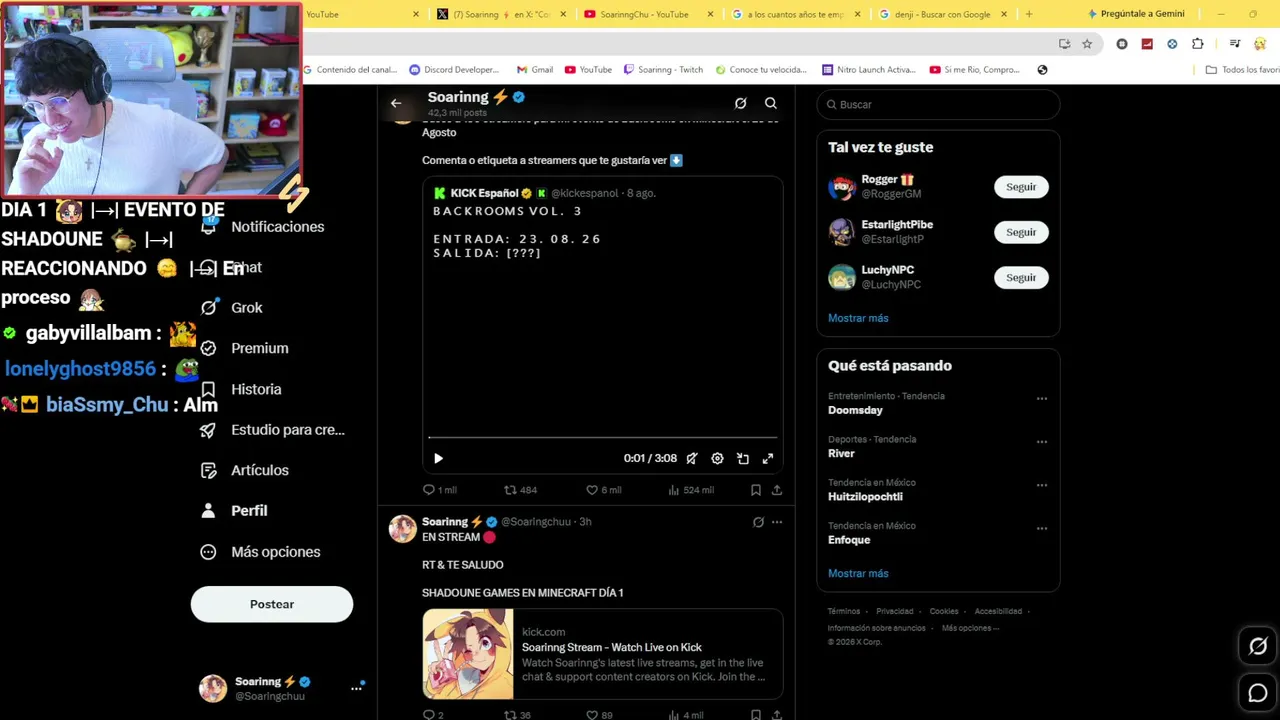
Task: Search Soarinng's posts via the header magnifier
Action: 771,103
